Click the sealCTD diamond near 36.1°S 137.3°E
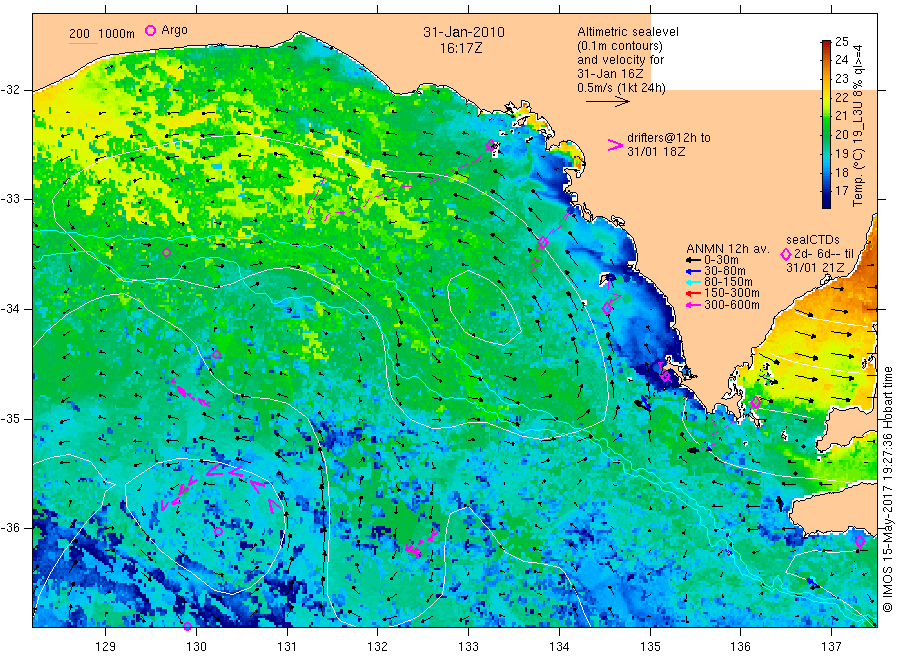Image resolution: width=900 pixels, height=660 pixels. tap(860, 541)
